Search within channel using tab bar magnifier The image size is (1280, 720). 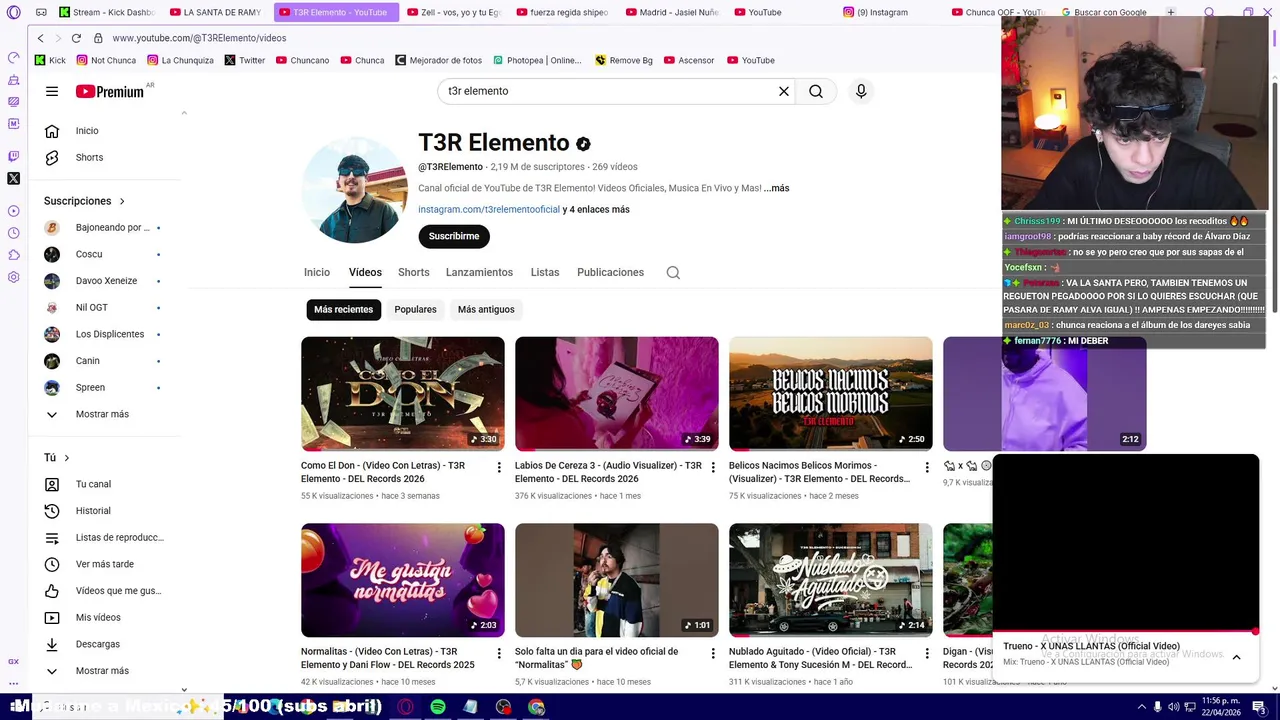(673, 272)
